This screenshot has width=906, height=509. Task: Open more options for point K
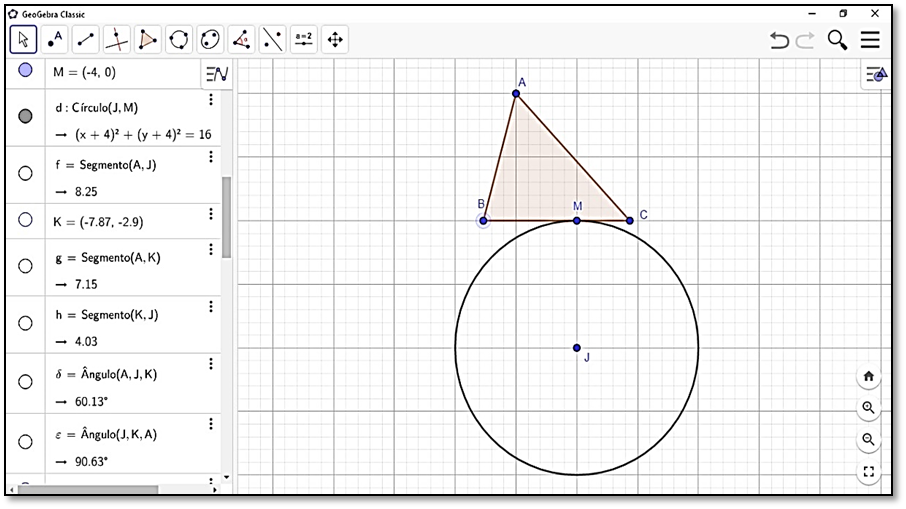[x=211, y=214]
